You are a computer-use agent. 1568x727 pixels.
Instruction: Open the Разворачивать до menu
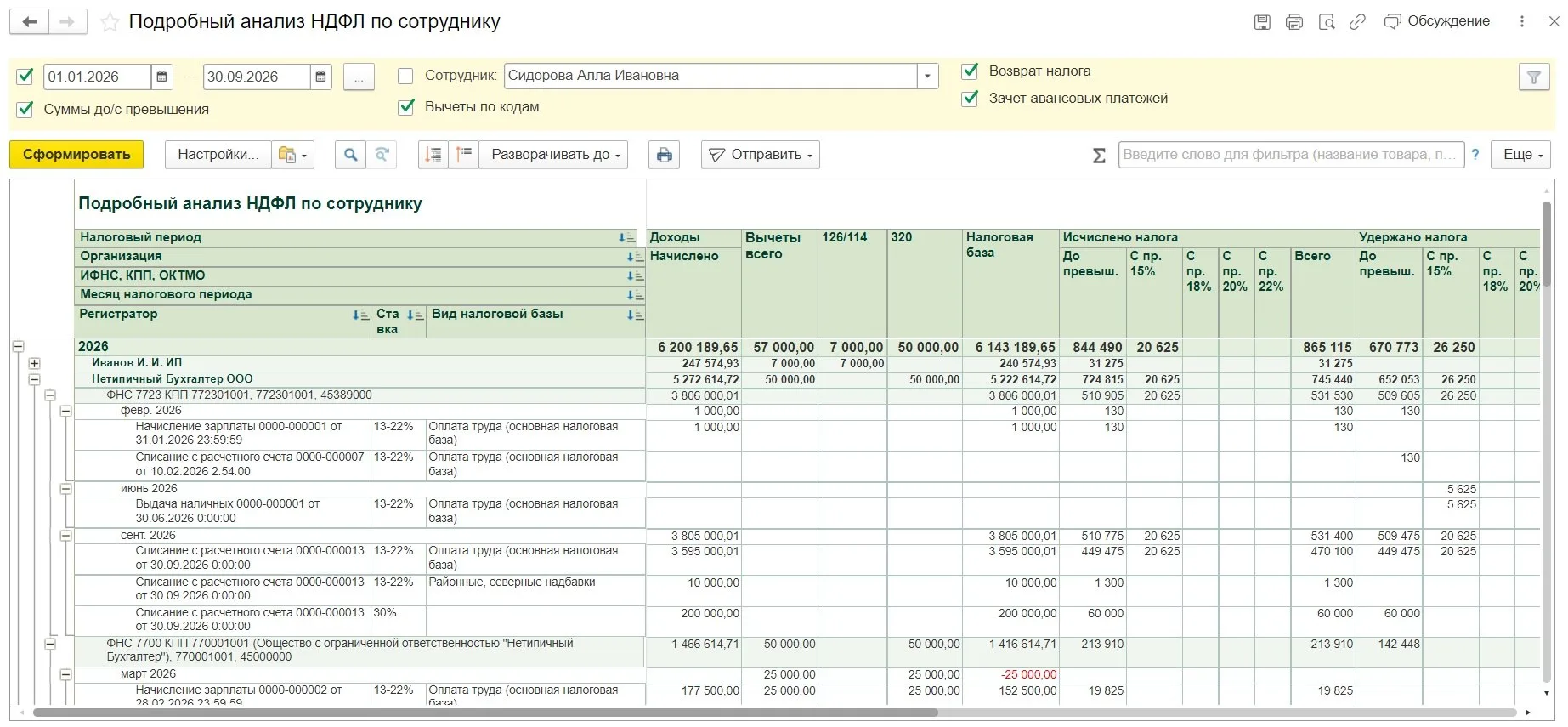[x=554, y=155]
